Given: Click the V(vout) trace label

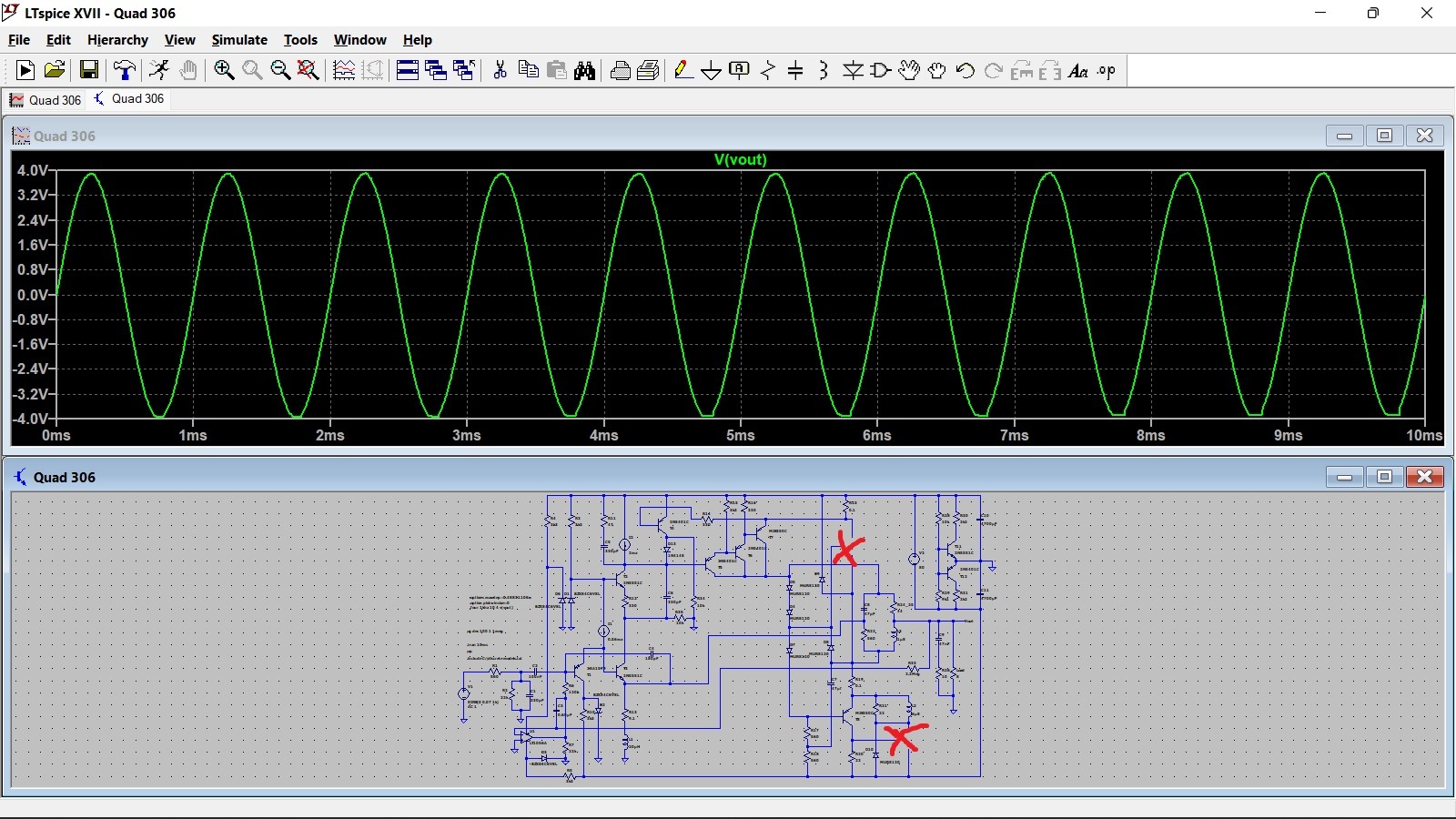Looking at the screenshot, I should [741, 159].
